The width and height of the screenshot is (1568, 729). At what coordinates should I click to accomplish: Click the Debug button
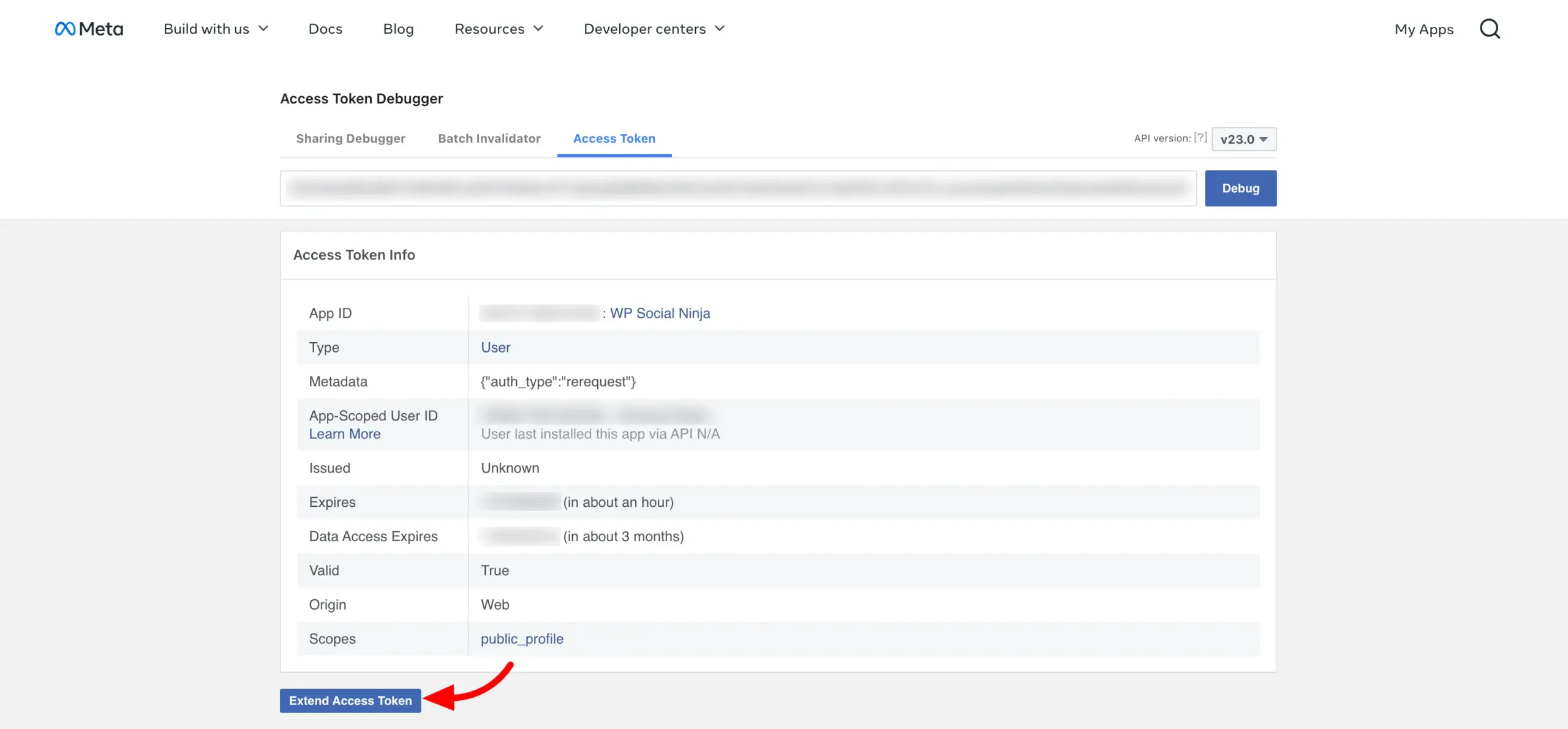pyautogui.click(x=1241, y=188)
